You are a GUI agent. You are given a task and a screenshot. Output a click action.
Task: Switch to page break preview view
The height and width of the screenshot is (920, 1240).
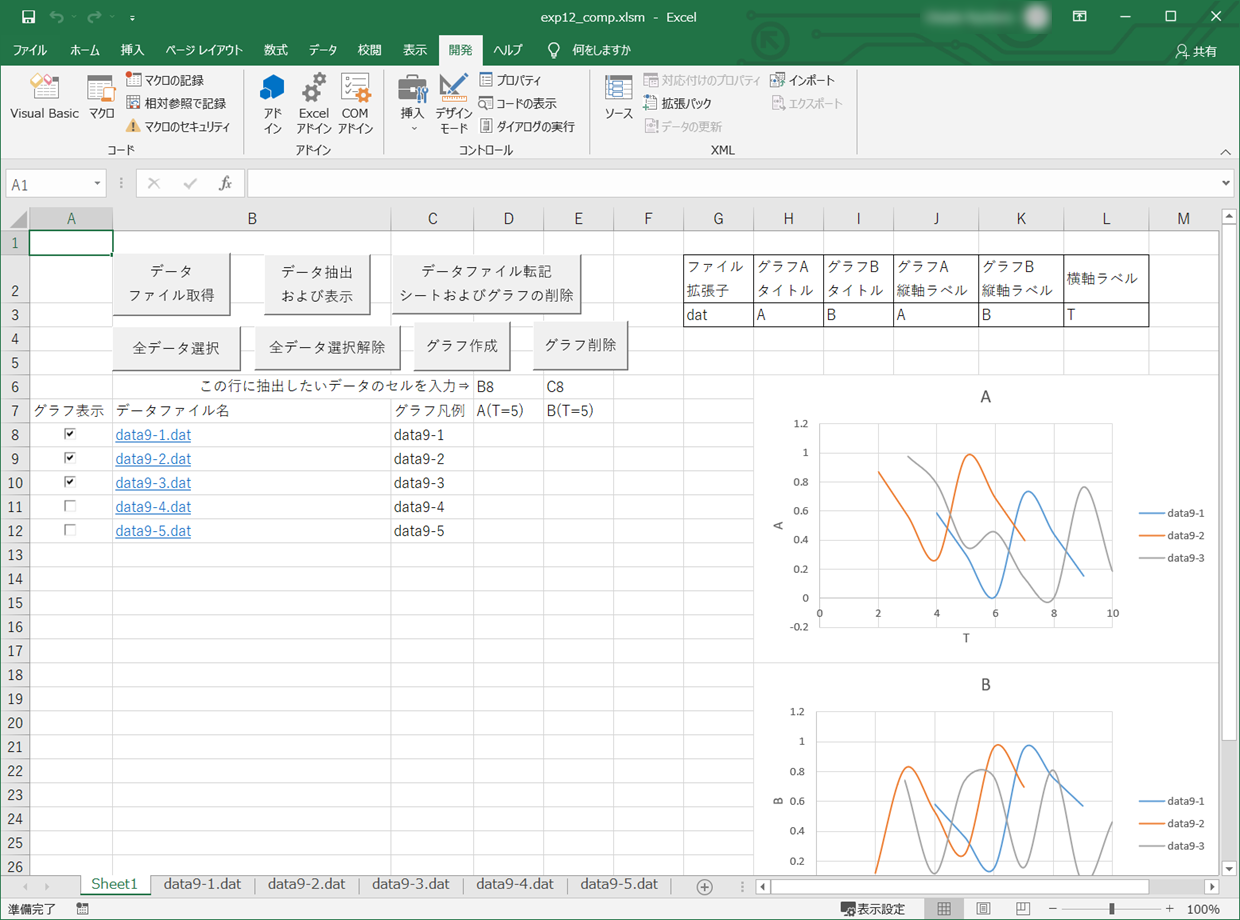(1022, 909)
